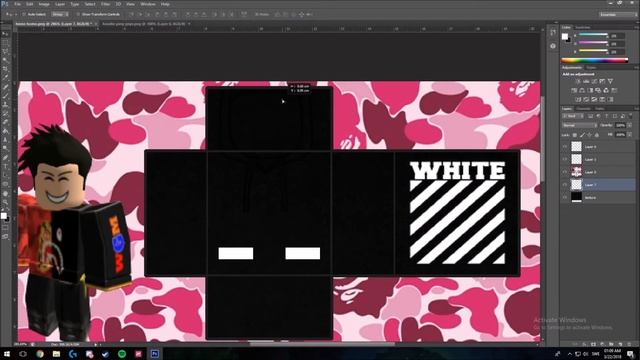Open the Filter menu

click(x=105, y=4)
